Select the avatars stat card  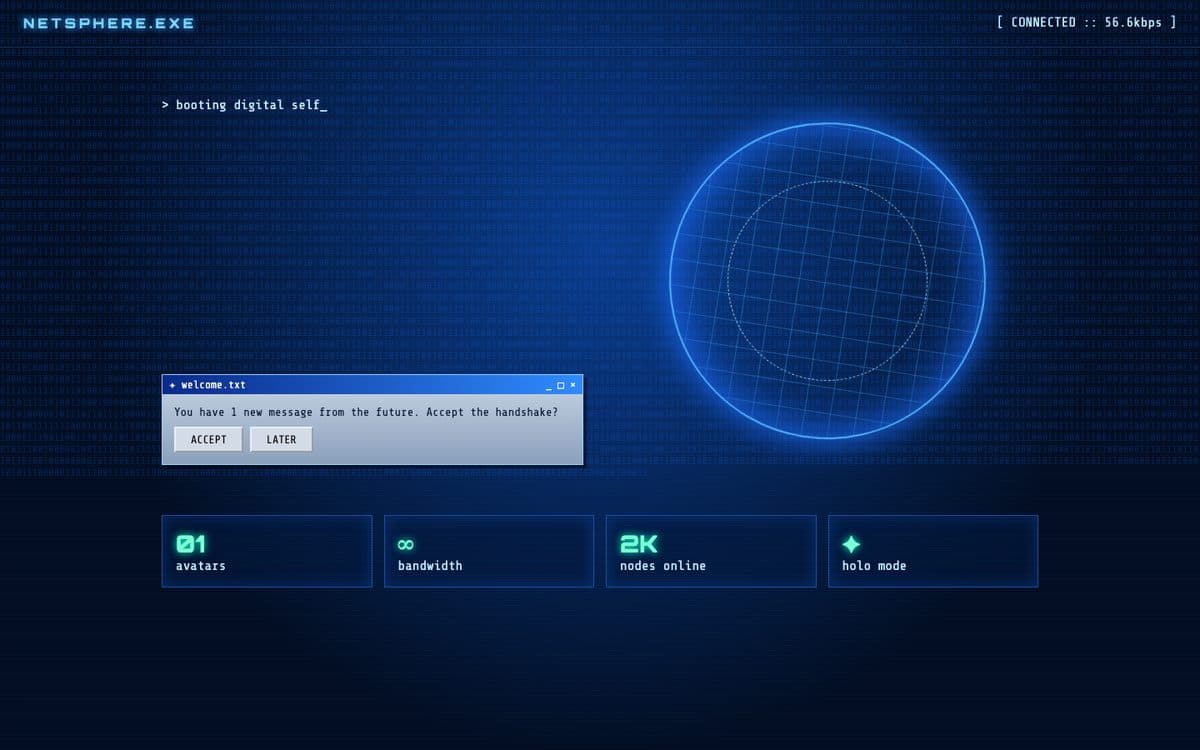point(267,551)
